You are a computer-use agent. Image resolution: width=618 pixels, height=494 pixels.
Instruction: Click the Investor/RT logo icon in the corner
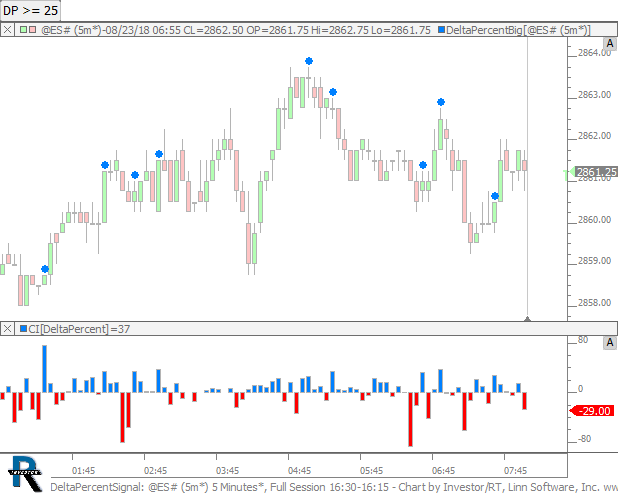pyautogui.click(x=24, y=473)
